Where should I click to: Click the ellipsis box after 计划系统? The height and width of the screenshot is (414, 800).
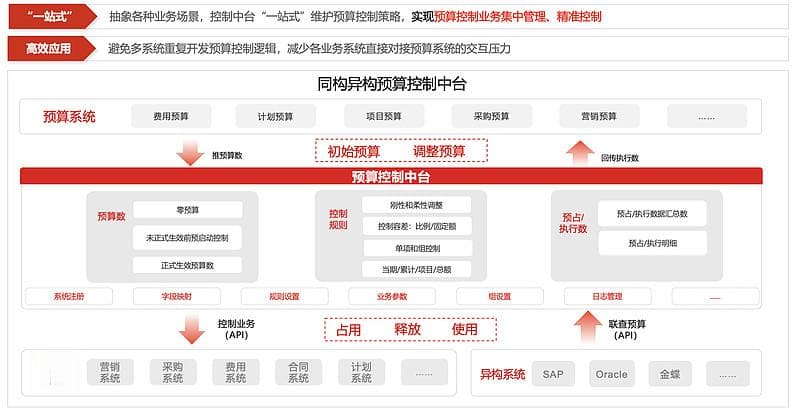click(x=424, y=372)
